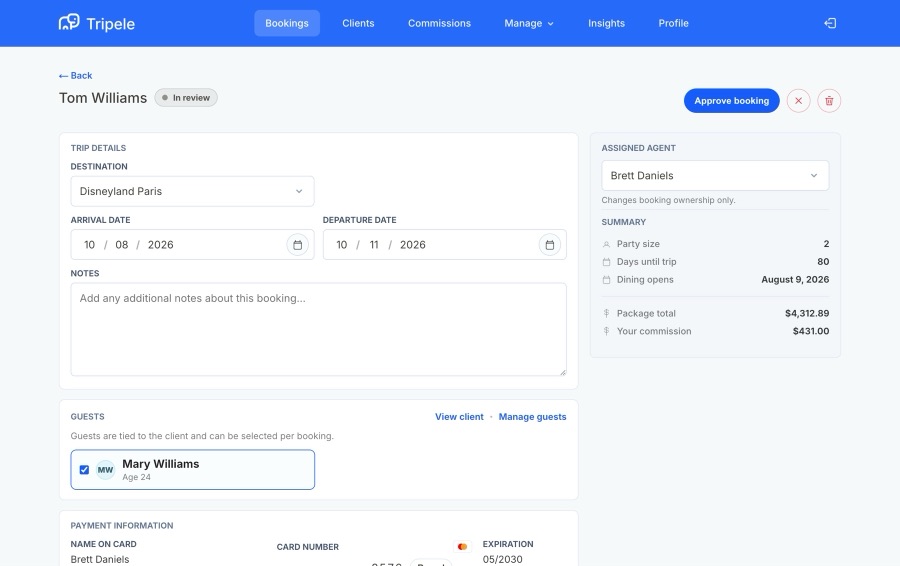Click the Tripele elephant logo icon
900x566 pixels.
tap(69, 22)
